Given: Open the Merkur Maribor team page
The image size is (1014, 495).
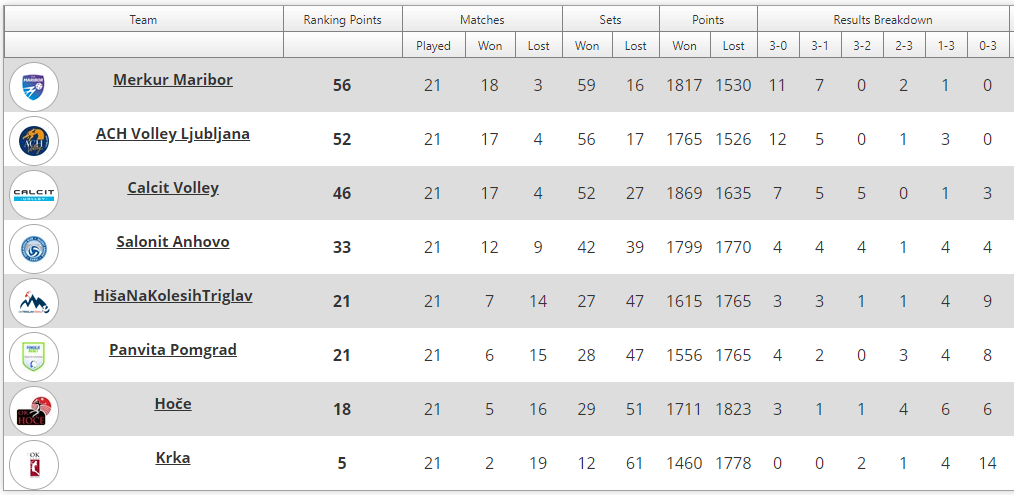Looking at the screenshot, I should (x=173, y=80).
